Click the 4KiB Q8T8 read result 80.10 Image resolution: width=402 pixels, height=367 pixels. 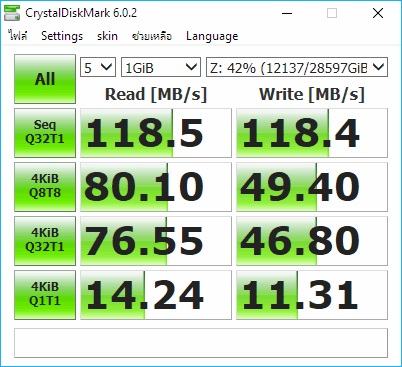tap(156, 187)
